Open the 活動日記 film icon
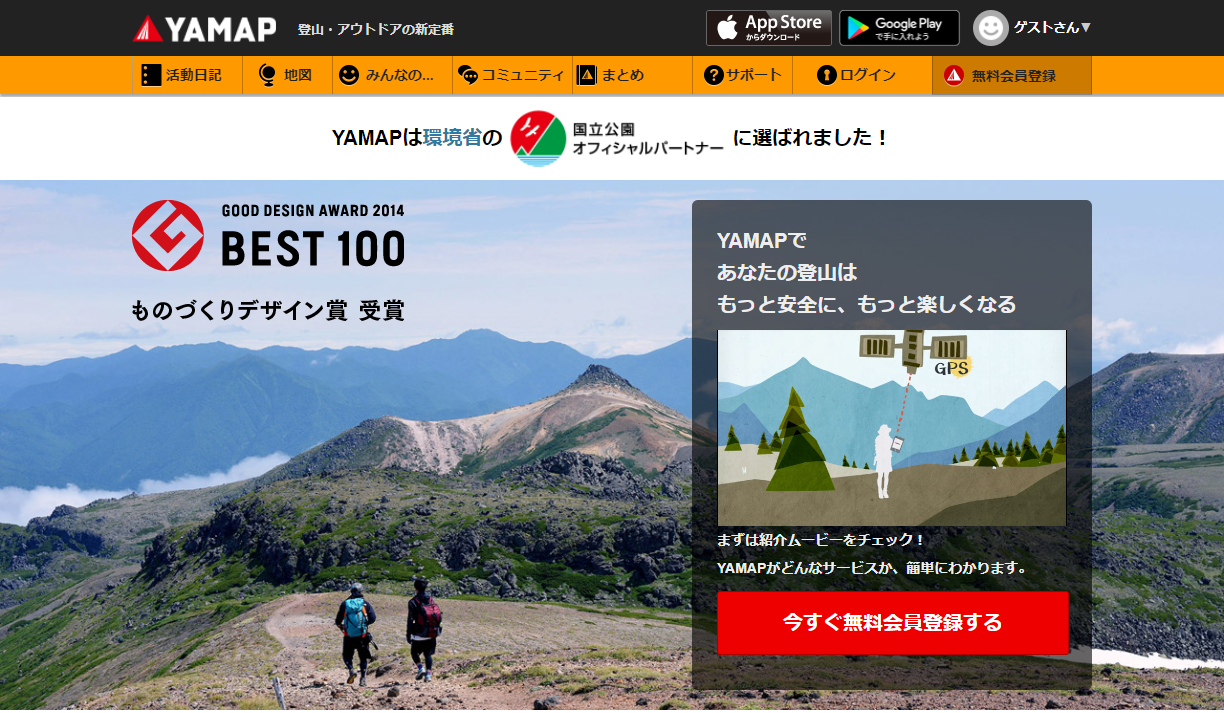1224x713 pixels. click(x=151, y=75)
